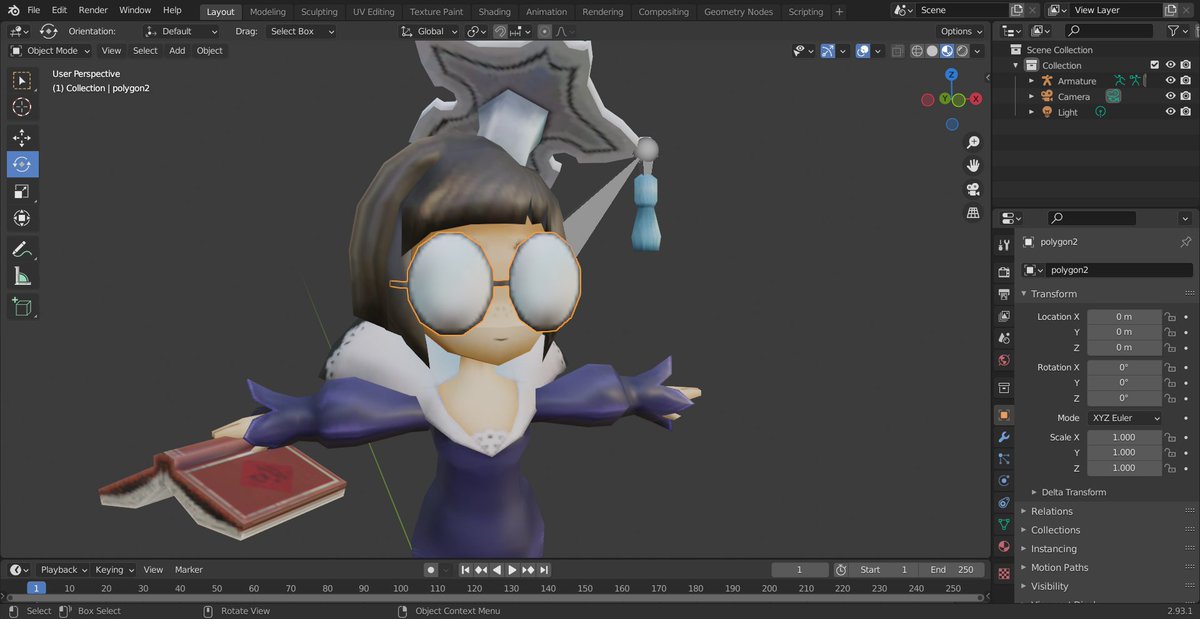
Task: Select the Annotate tool
Action: pos(22,249)
